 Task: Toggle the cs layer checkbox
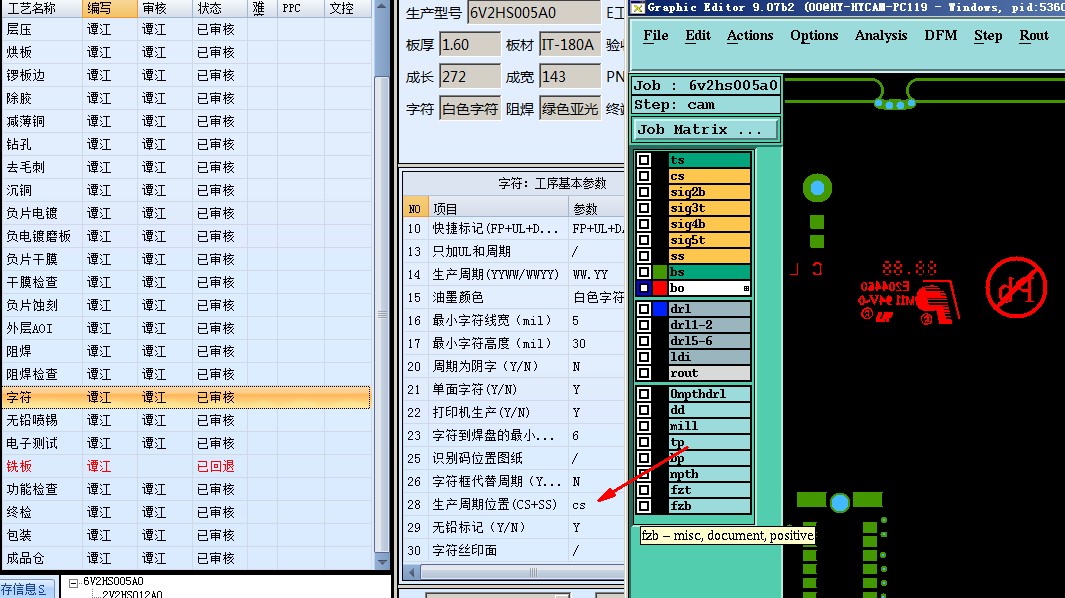point(644,177)
